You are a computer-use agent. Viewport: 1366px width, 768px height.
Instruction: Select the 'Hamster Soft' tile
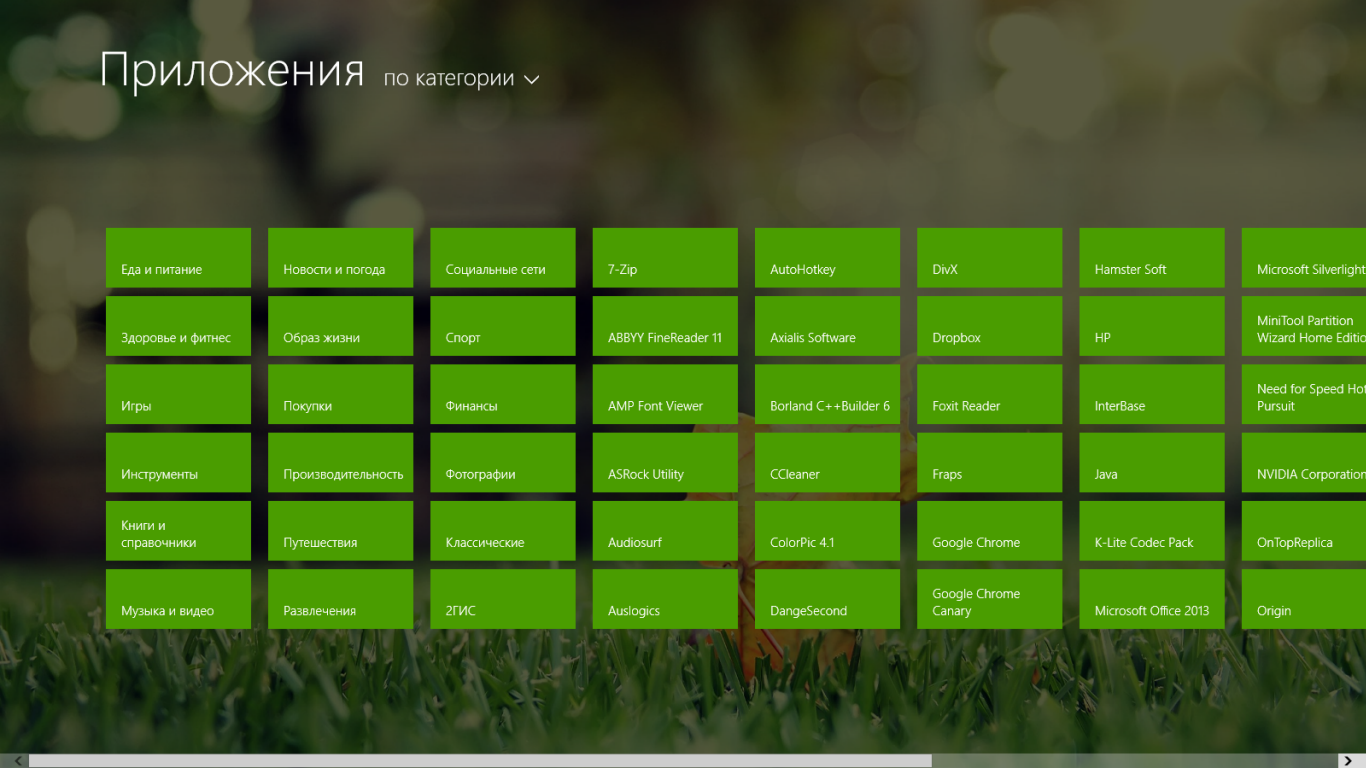(x=1152, y=258)
